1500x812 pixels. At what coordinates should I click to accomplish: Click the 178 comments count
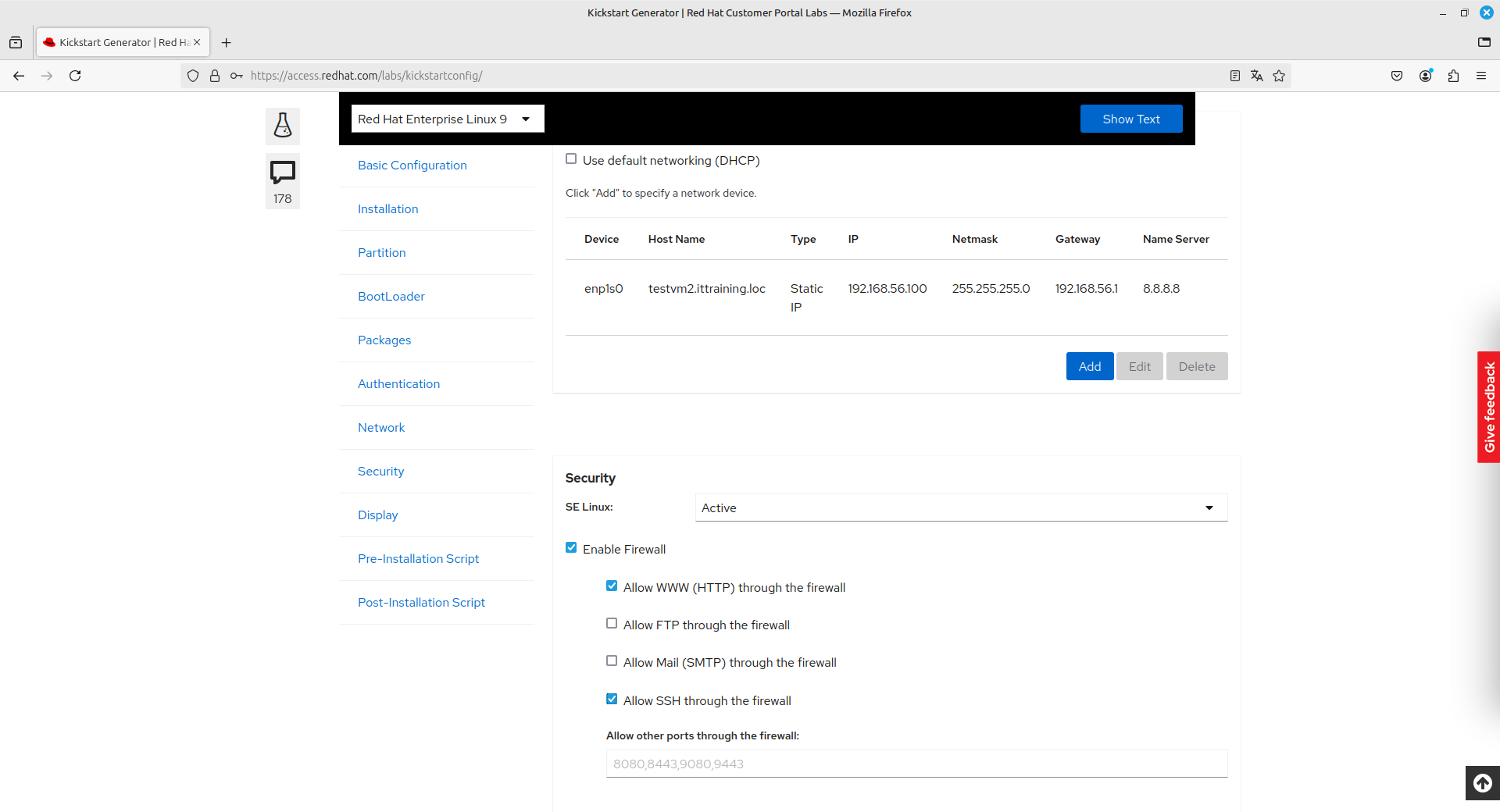[x=283, y=198]
